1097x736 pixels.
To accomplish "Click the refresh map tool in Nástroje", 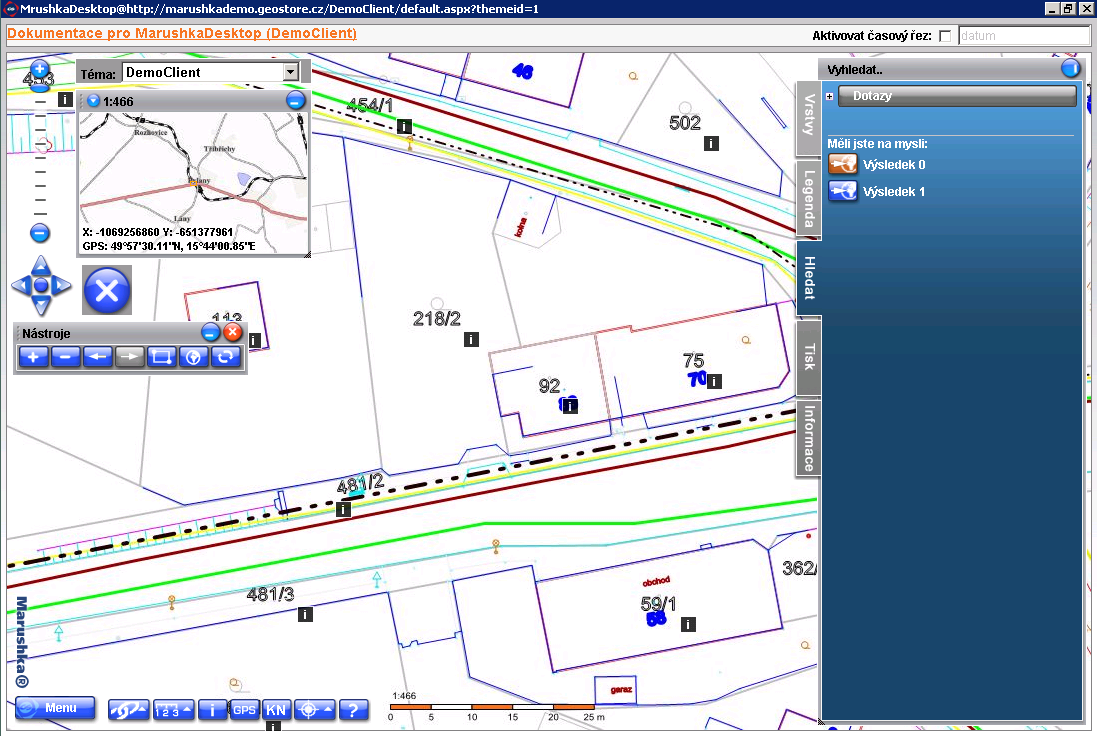I will point(225,357).
